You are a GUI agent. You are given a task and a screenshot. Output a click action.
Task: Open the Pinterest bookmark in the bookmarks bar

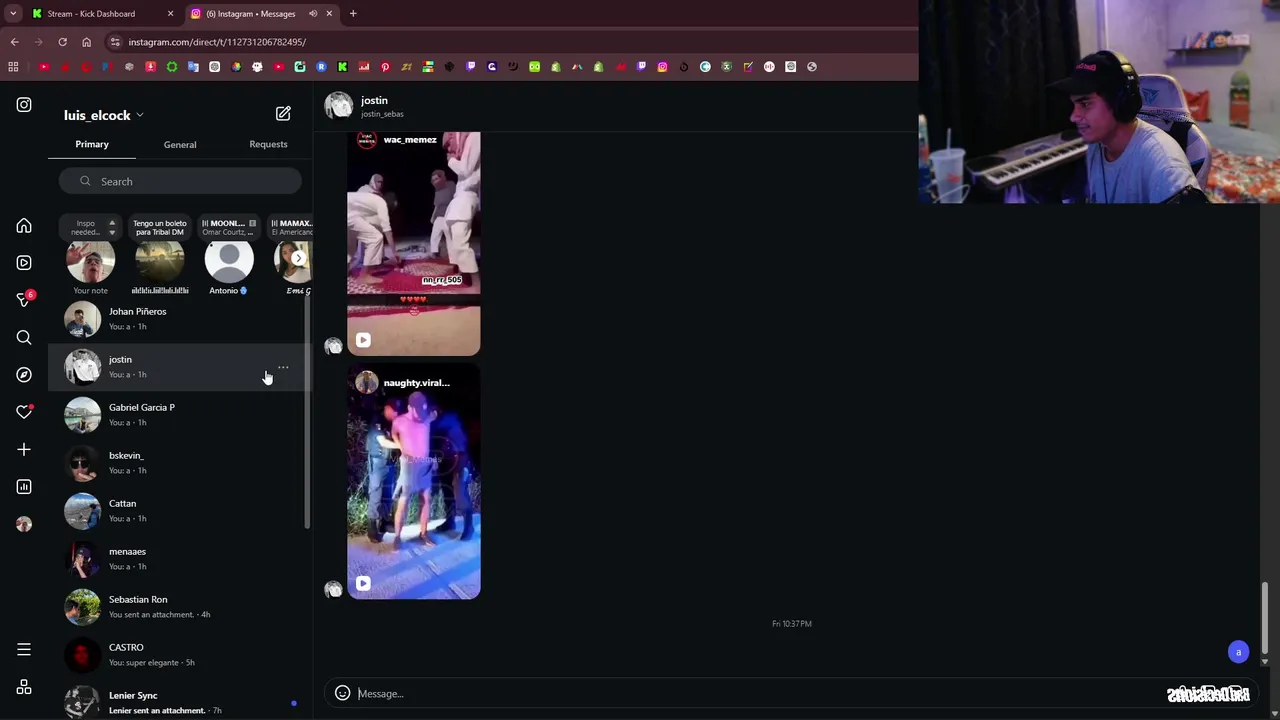coord(385,67)
